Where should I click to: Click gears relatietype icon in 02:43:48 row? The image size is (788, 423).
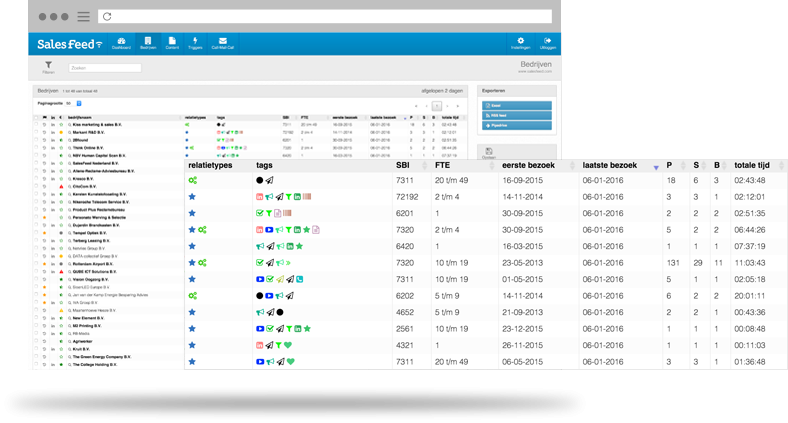coord(192,180)
